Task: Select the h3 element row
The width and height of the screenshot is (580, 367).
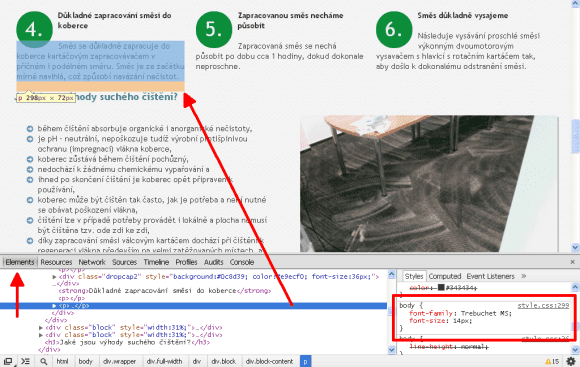Action: pyautogui.click(x=127, y=342)
